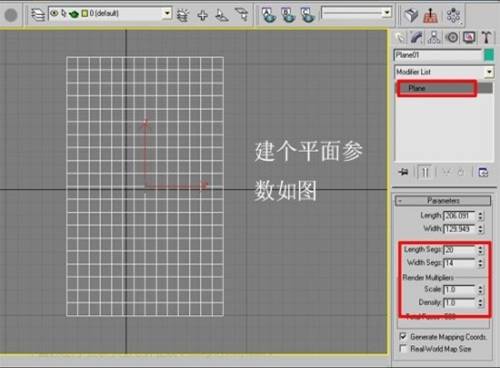The height and width of the screenshot is (368, 500).
Task: Open the layer dropdown showing 0 (default)
Action: pyautogui.click(x=167, y=14)
